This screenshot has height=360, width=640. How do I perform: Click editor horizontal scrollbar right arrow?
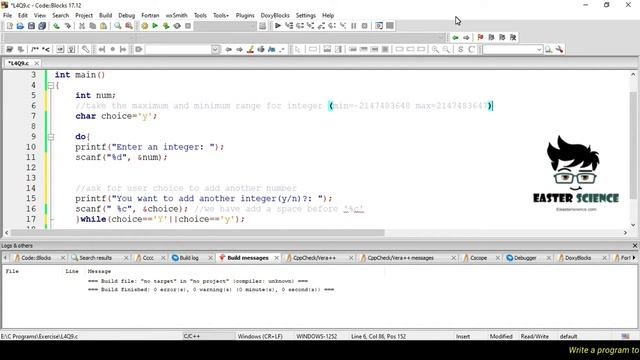625,233
